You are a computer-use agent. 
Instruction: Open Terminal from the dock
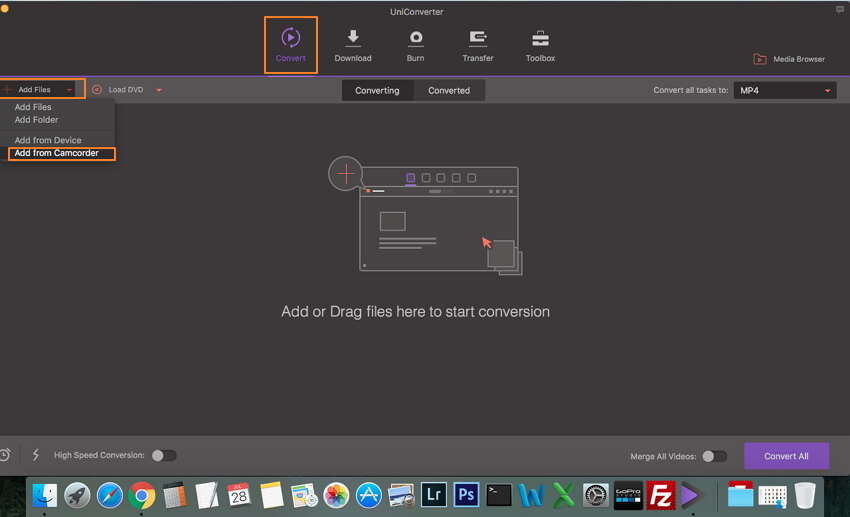(x=499, y=495)
